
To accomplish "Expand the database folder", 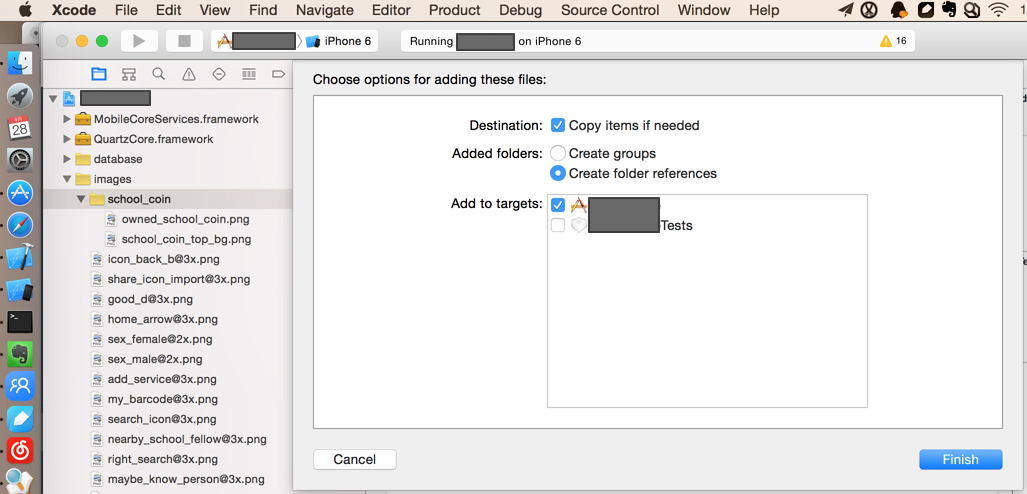I will 67,159.
